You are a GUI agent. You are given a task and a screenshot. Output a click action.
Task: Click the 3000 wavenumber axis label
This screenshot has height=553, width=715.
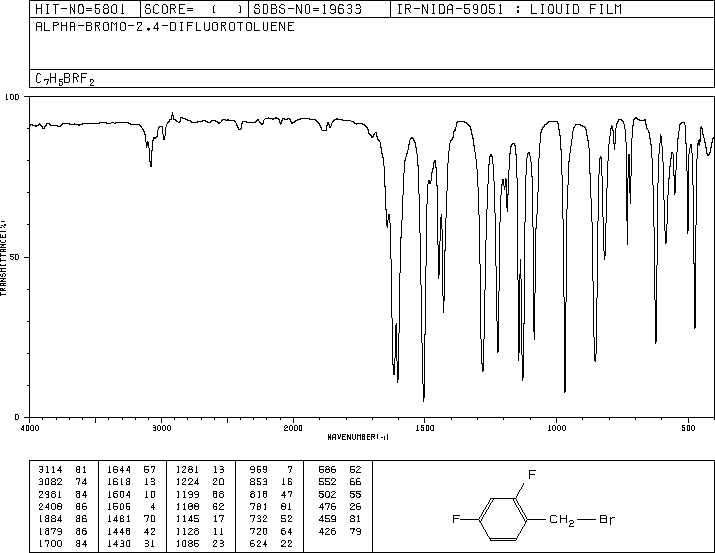coord(161,428)
